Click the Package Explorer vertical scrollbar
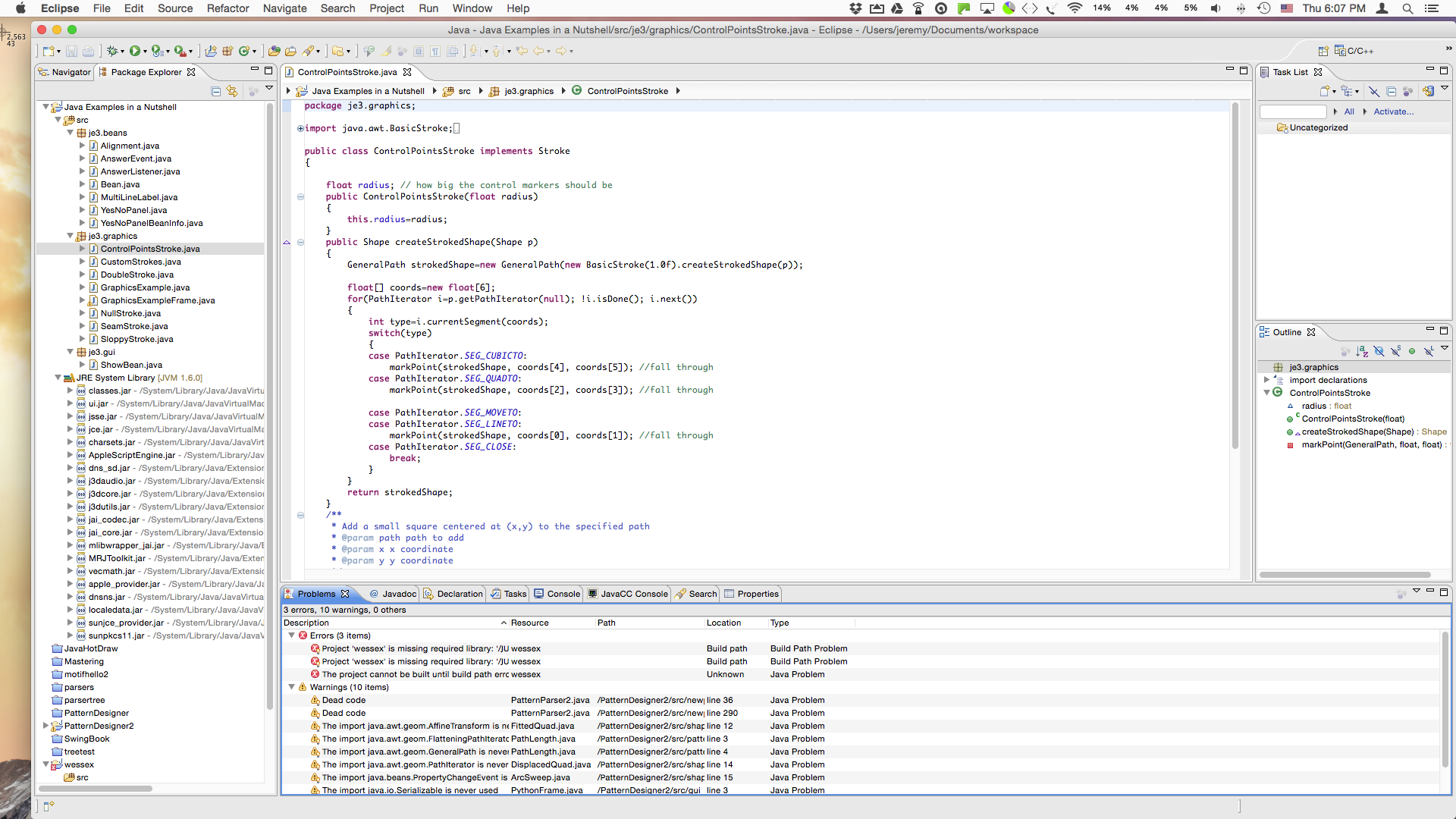The height and width of the screenshot is (819, 1456). (x=270, y=406)
